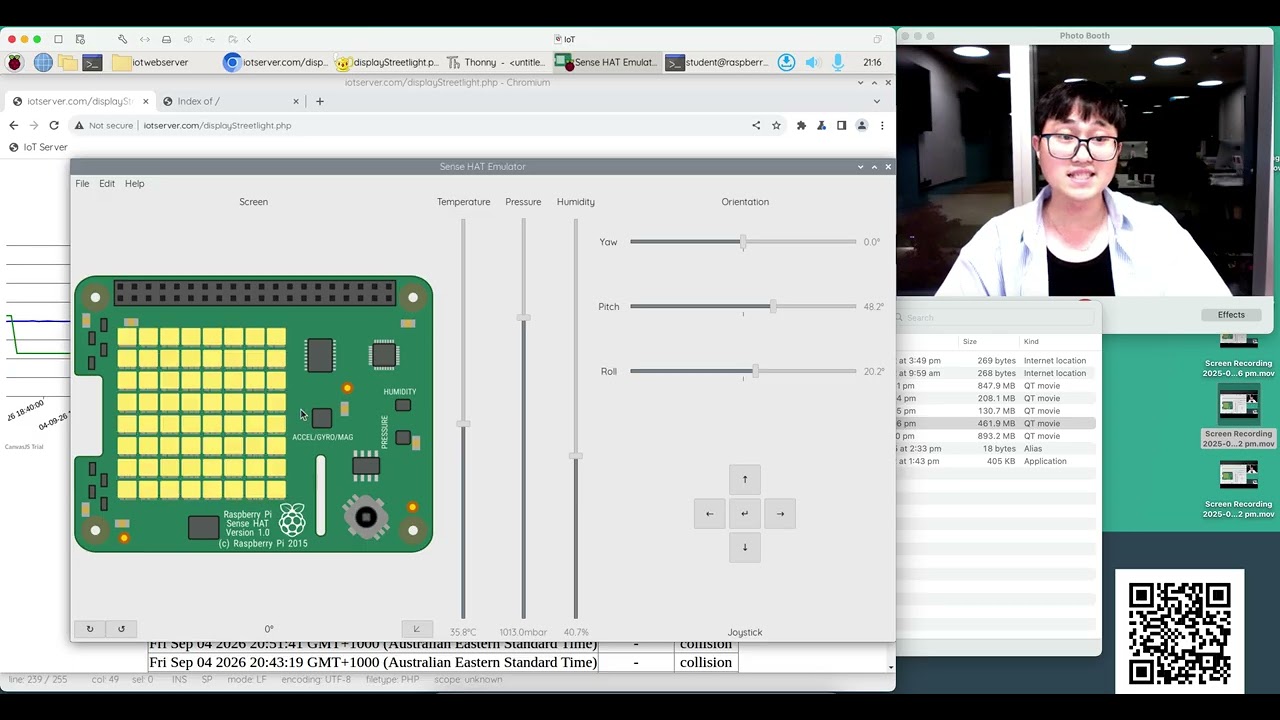Open the file manager folders icon

[x=68, y=62]
